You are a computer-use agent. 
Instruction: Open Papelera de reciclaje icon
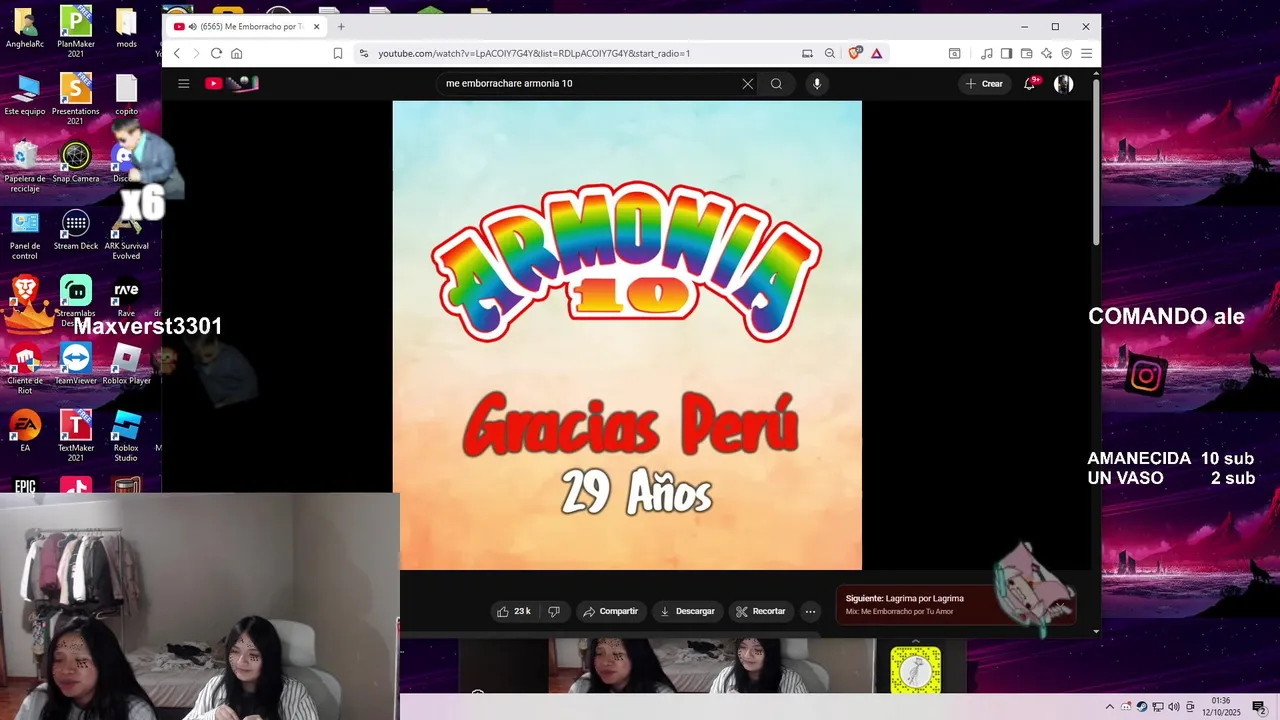pos(25,167)
